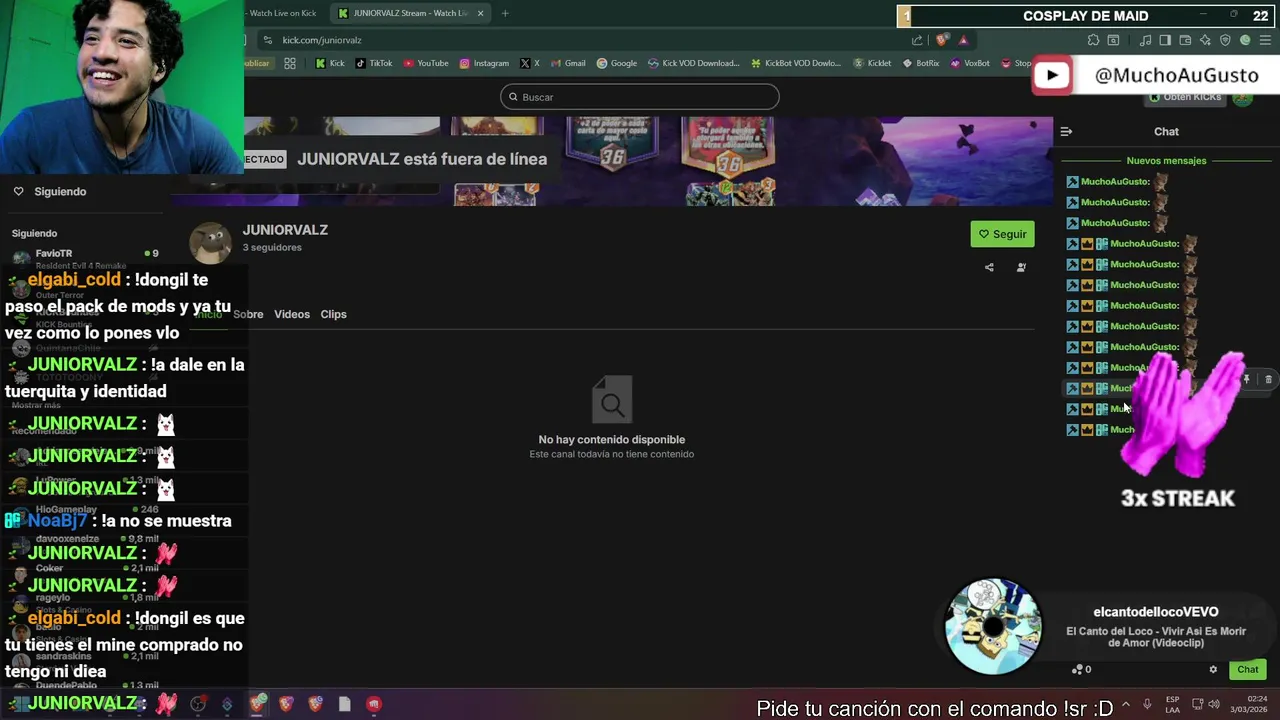Delete the highlighted chat message via trash icon
This screenshot has height=720, width=1280.
tap(1268, 379)
